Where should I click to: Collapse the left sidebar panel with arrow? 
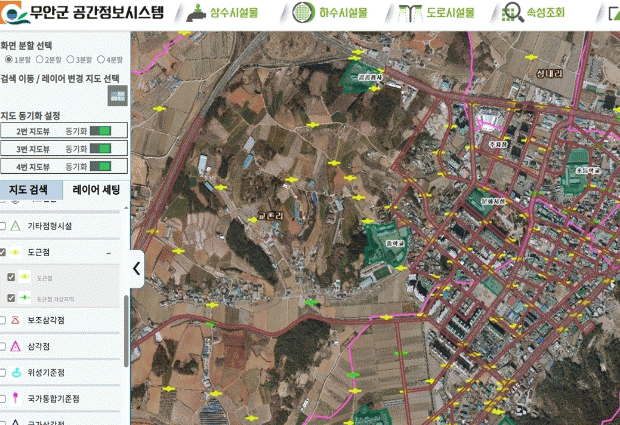coord(137,268)
